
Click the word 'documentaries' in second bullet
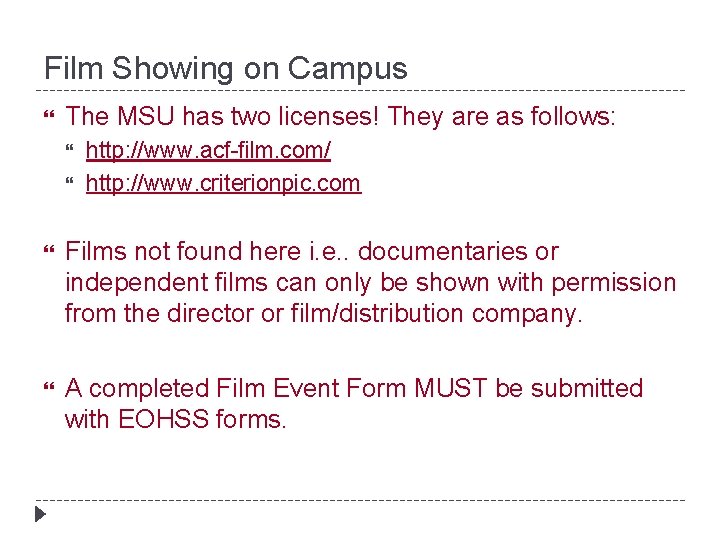click(442, 251)
